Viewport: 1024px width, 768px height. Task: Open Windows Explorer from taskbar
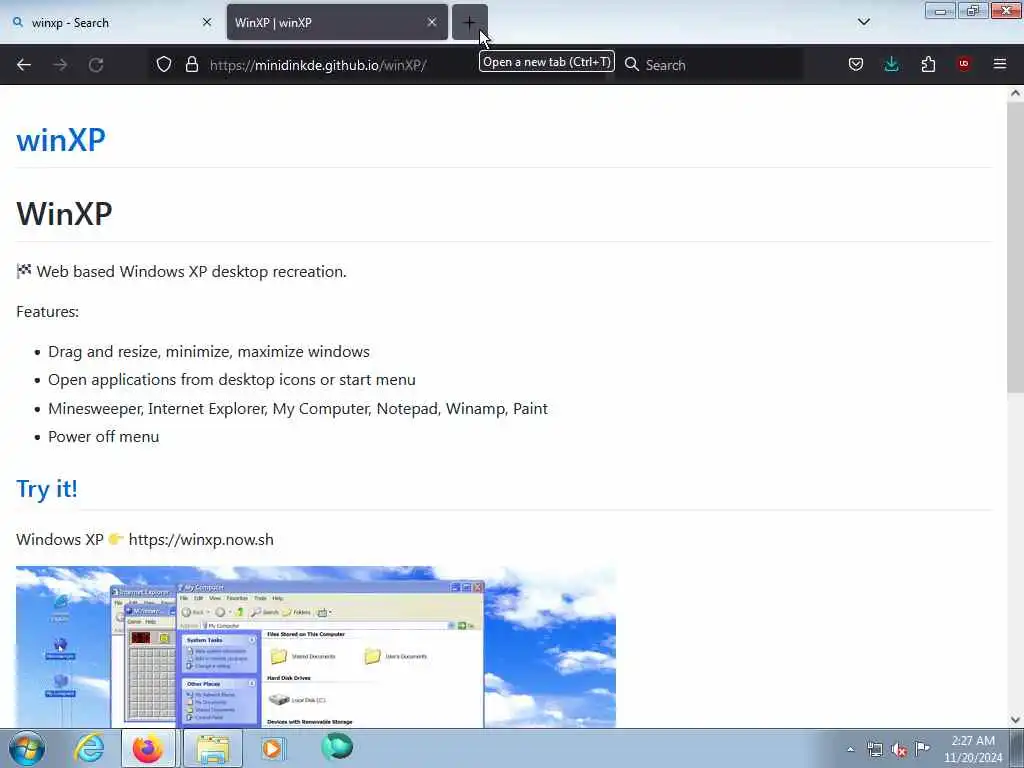(213, 748)
